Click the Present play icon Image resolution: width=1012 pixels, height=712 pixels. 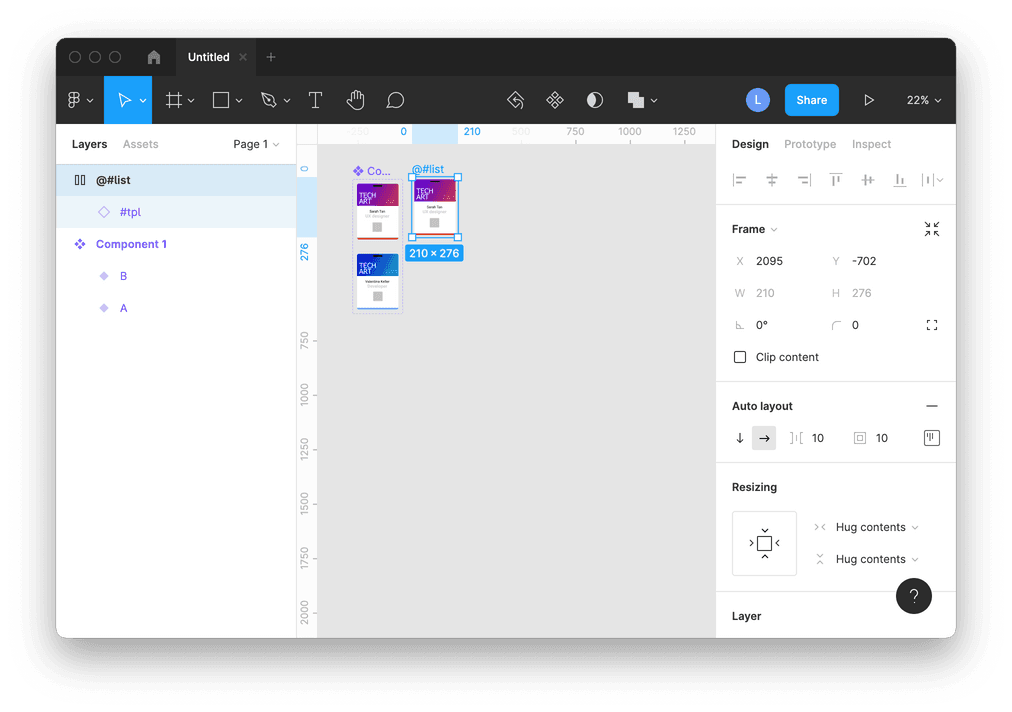pos(869,100)
